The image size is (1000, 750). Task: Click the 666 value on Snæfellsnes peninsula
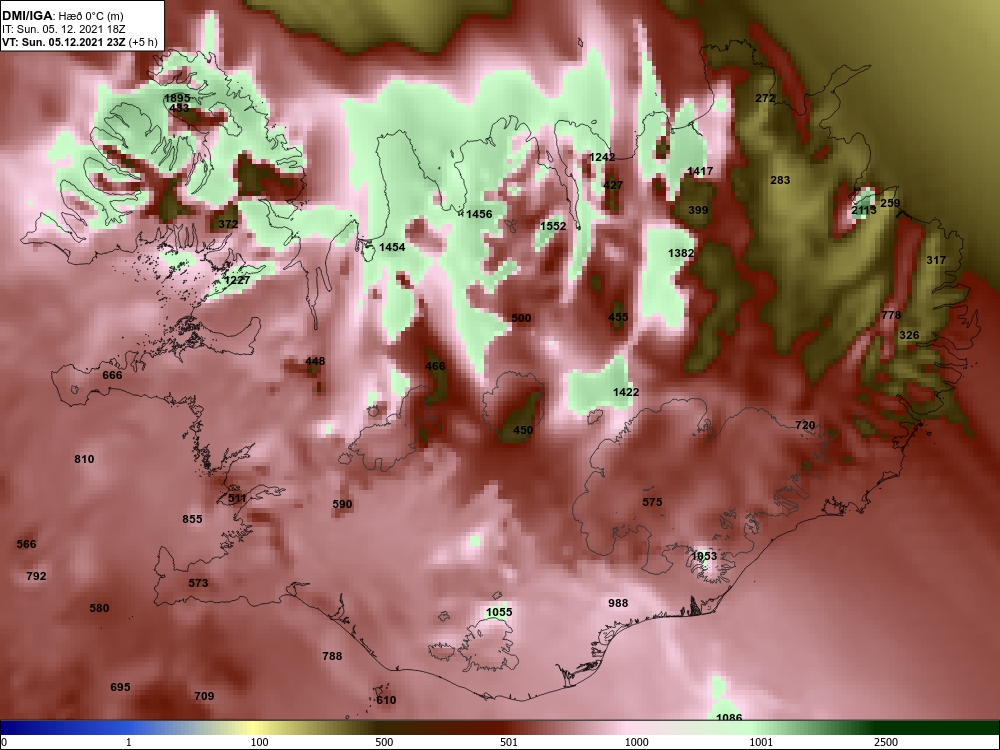pyautogui.click(x=112, y=375)
